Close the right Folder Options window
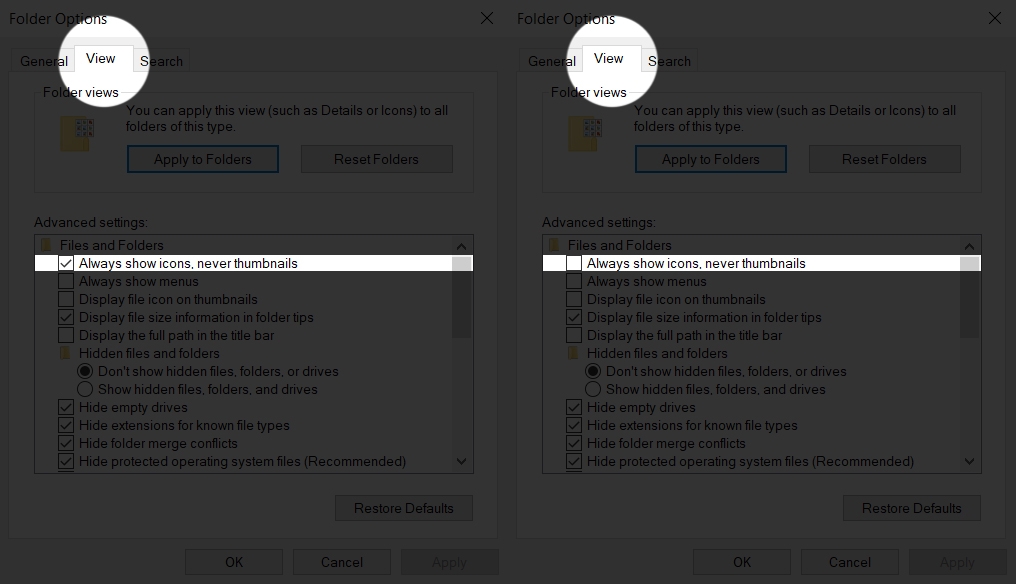The image size is (1016, 584). point(995,18)
